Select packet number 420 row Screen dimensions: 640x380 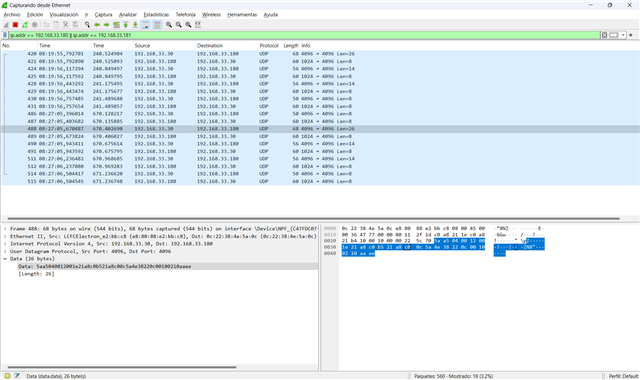[320, 54]
